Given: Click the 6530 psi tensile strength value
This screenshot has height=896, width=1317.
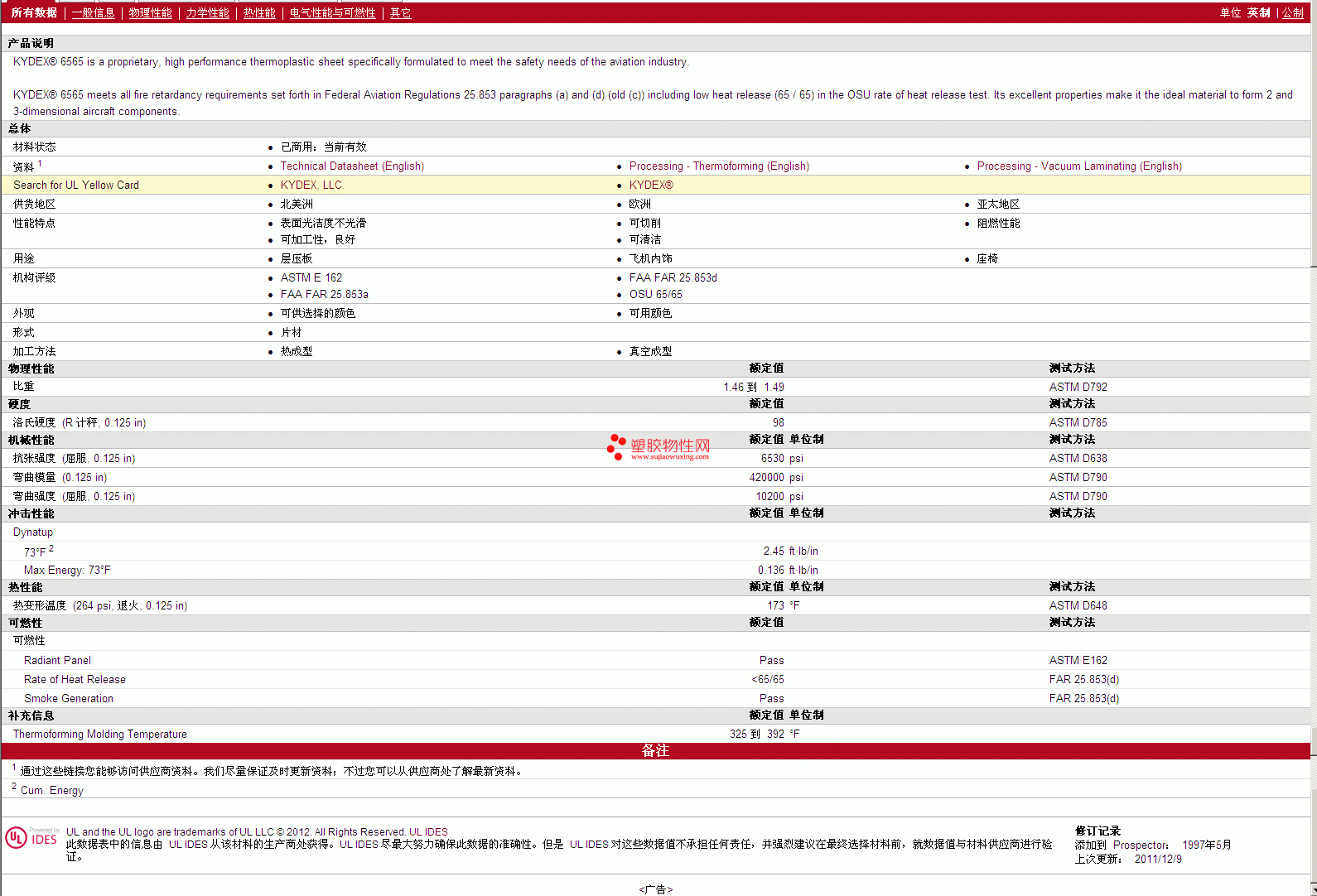Looking at the screenshot, I should (782, 458).
